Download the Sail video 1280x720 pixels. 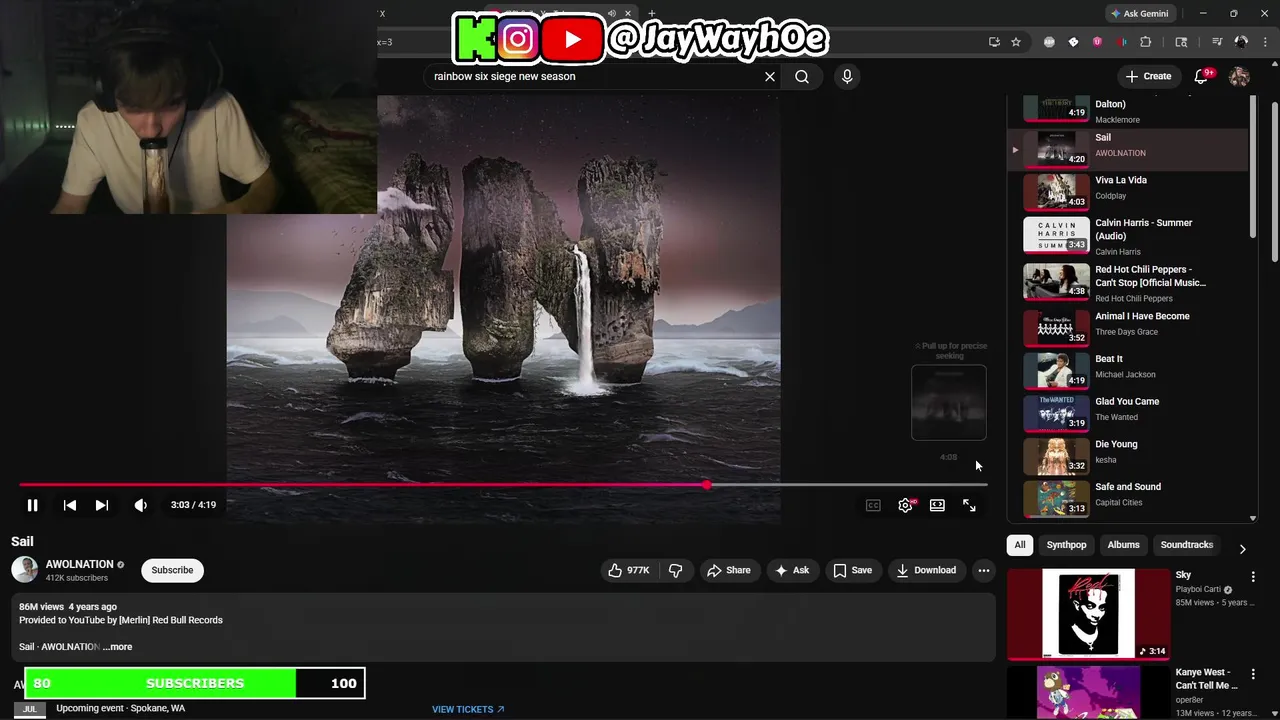(926, 570)
